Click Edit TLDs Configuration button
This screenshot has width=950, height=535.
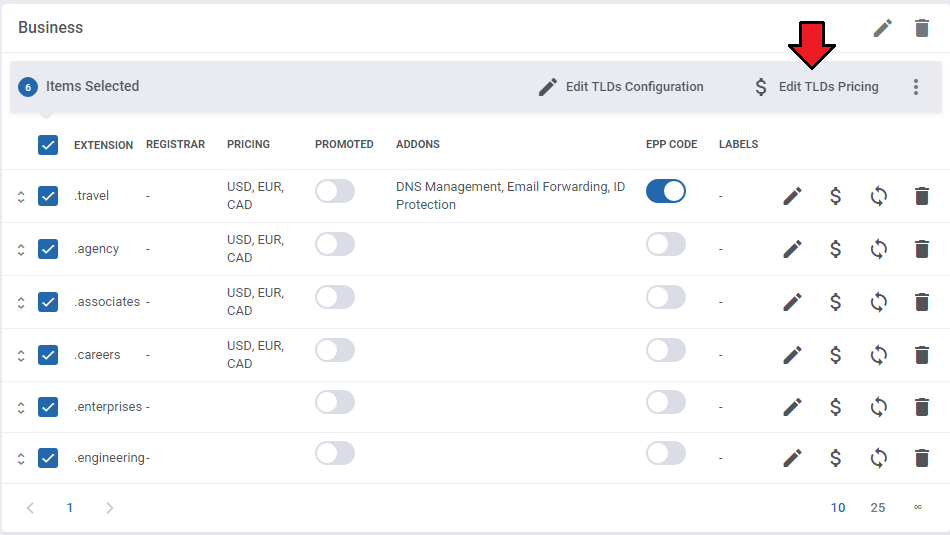coord(621,87)
